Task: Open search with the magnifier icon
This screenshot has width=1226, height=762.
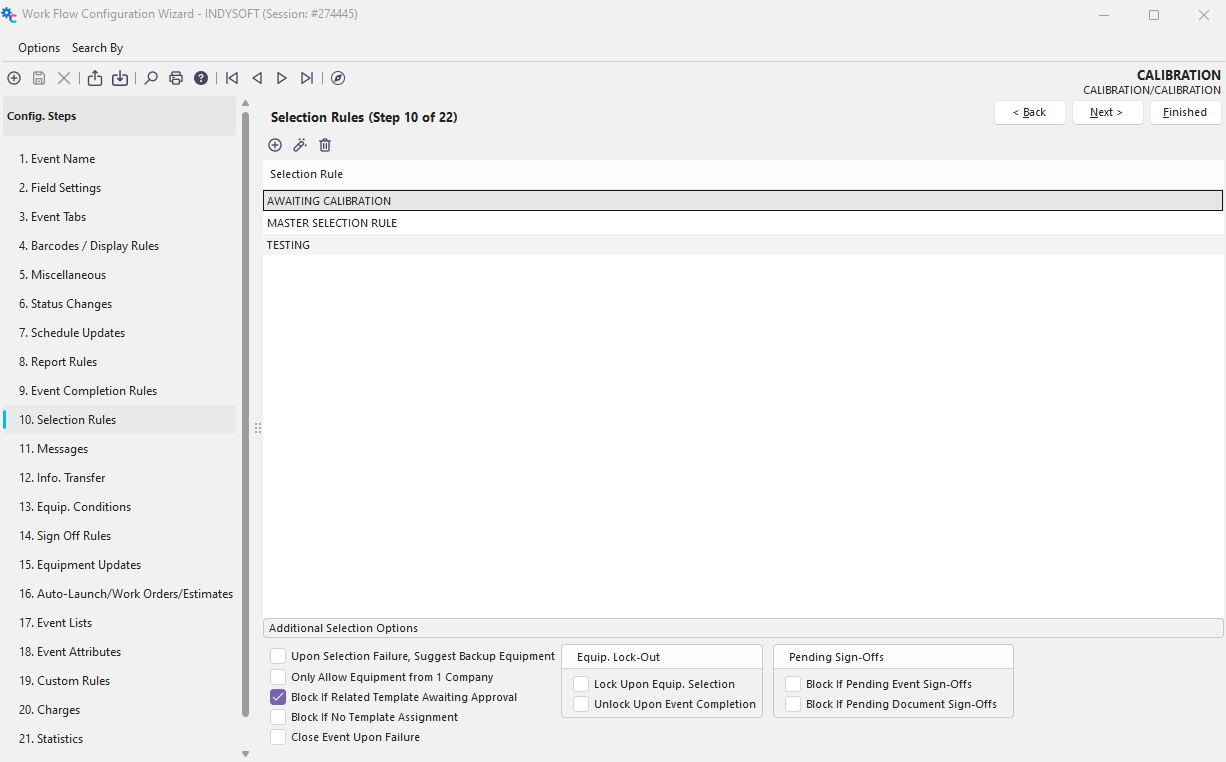Action: tap(151, 78)
